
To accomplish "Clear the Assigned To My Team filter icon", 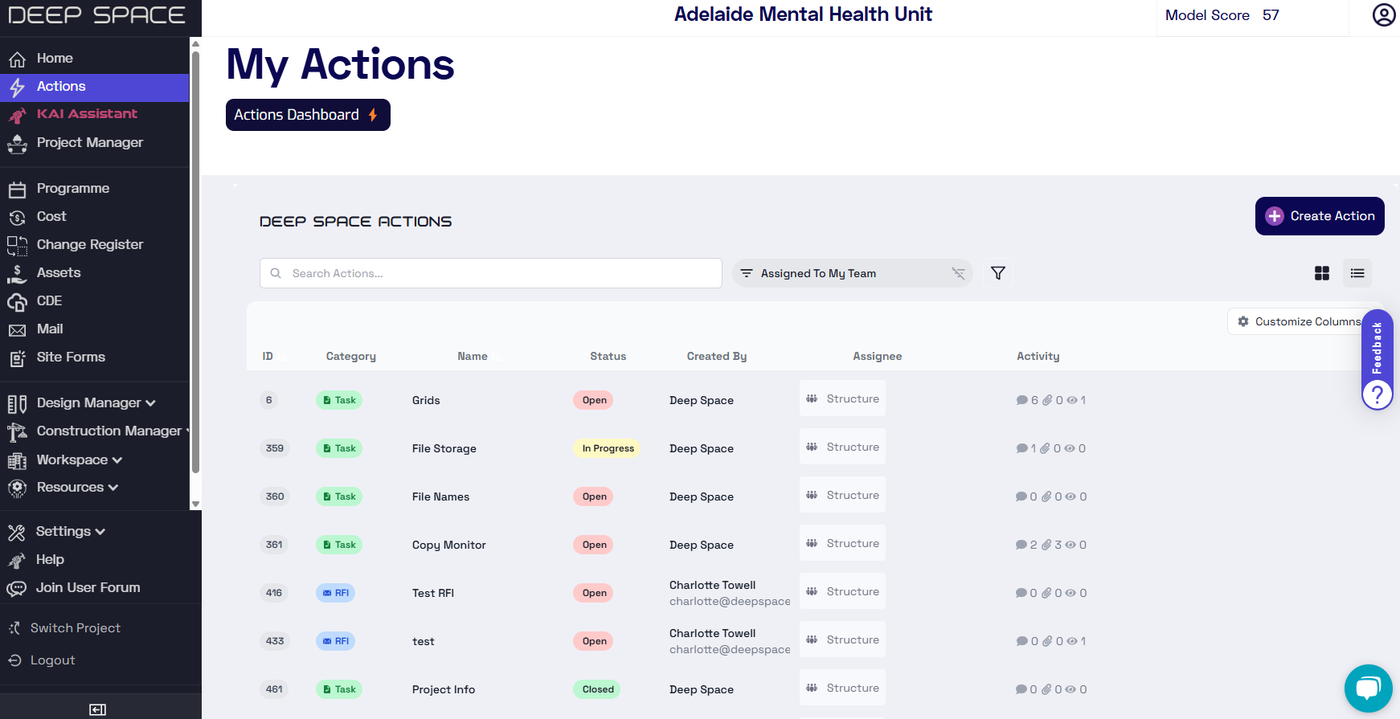I will click(x=958, y=273).
